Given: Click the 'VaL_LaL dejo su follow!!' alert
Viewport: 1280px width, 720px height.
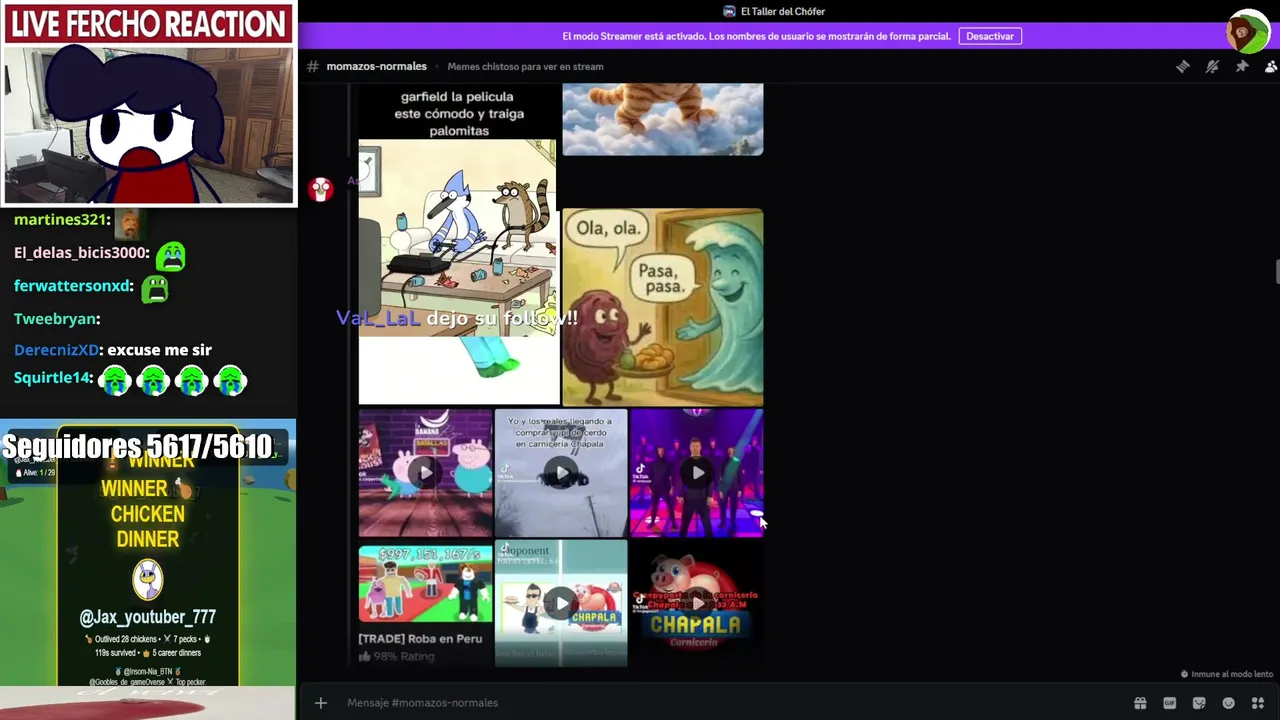Looking at the screenshot, I should tap(457, 318).
